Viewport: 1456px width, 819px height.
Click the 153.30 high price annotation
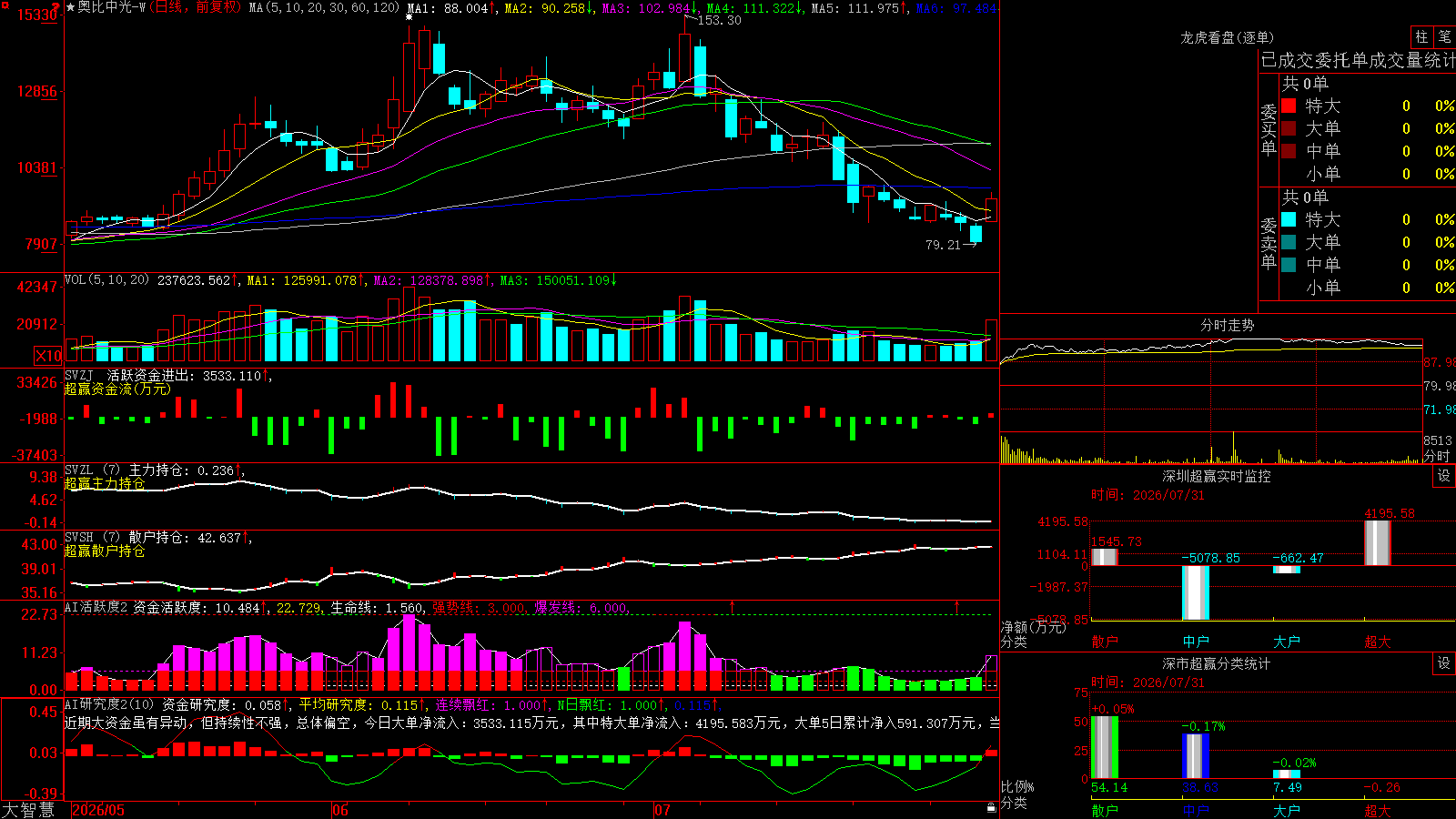[x=719, y=20]
